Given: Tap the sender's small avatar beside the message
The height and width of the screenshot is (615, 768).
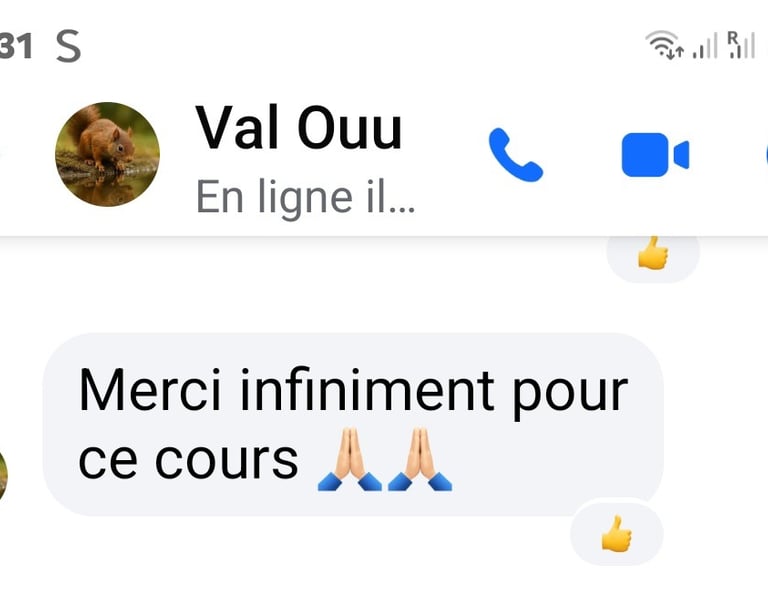Looking at the screenshot, I should [3, 476].
